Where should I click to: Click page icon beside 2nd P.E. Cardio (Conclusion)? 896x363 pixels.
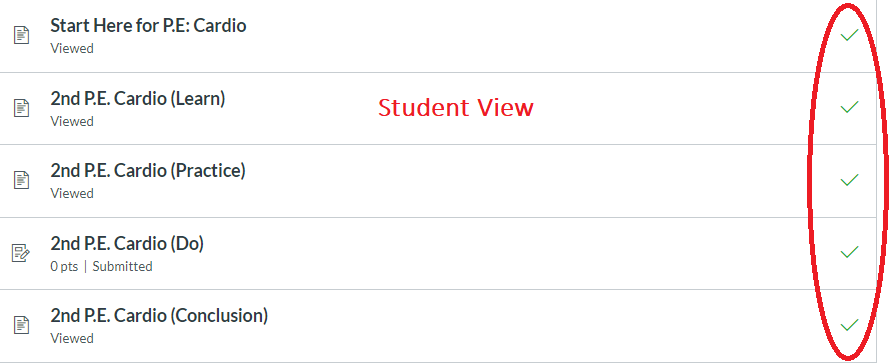pyautogui.click(x=21, y=325)
